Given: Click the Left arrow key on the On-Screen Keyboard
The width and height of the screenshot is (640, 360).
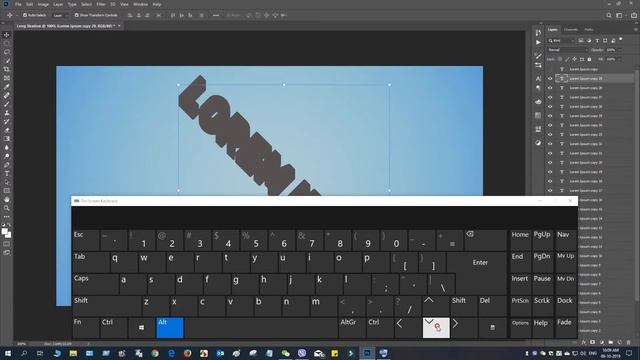Looking at the screenshot, I should 408,328.
